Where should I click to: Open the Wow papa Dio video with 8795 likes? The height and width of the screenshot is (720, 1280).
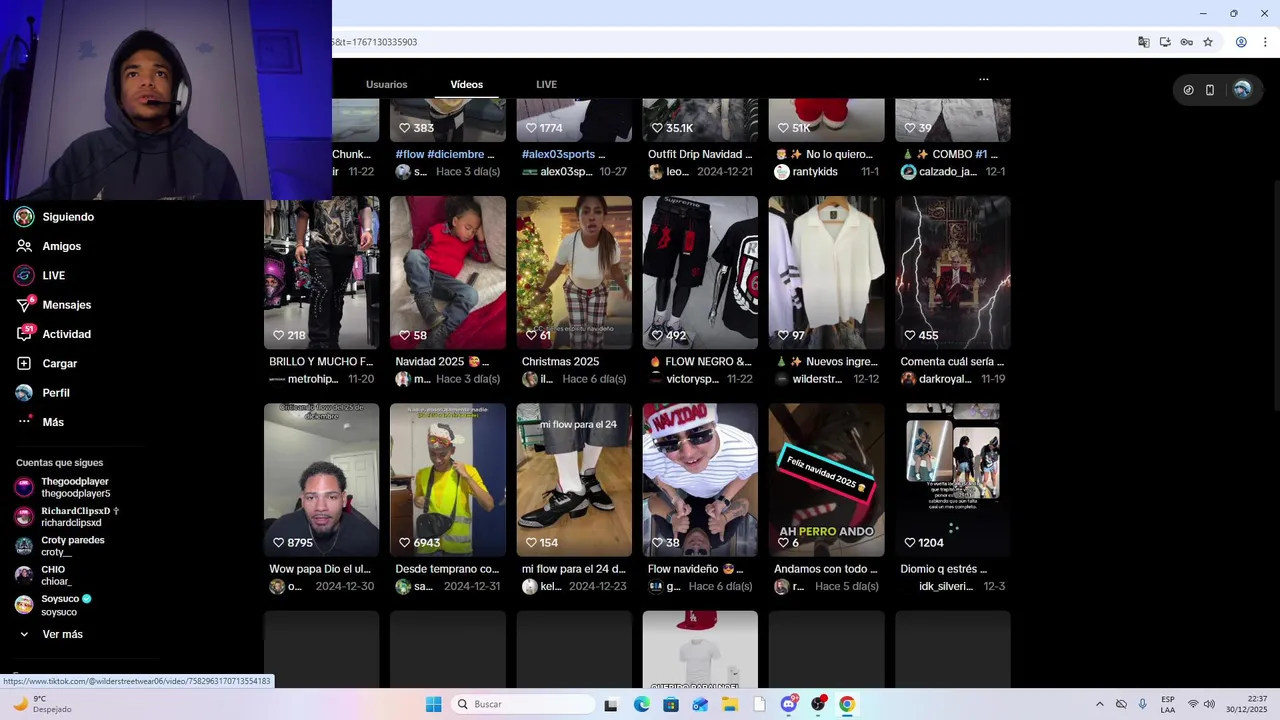(321, 480)
